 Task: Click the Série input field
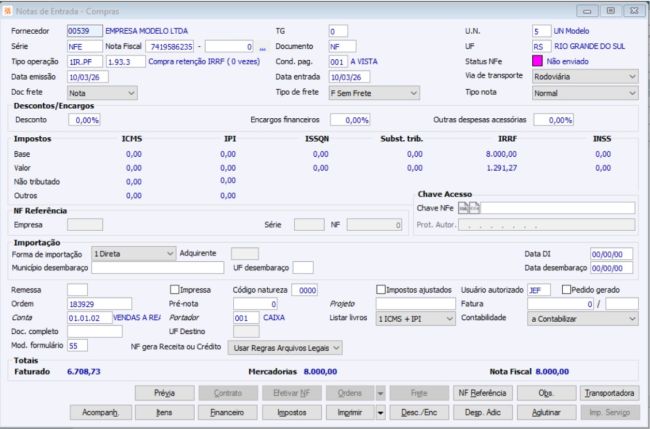click(x=85, y=46)
